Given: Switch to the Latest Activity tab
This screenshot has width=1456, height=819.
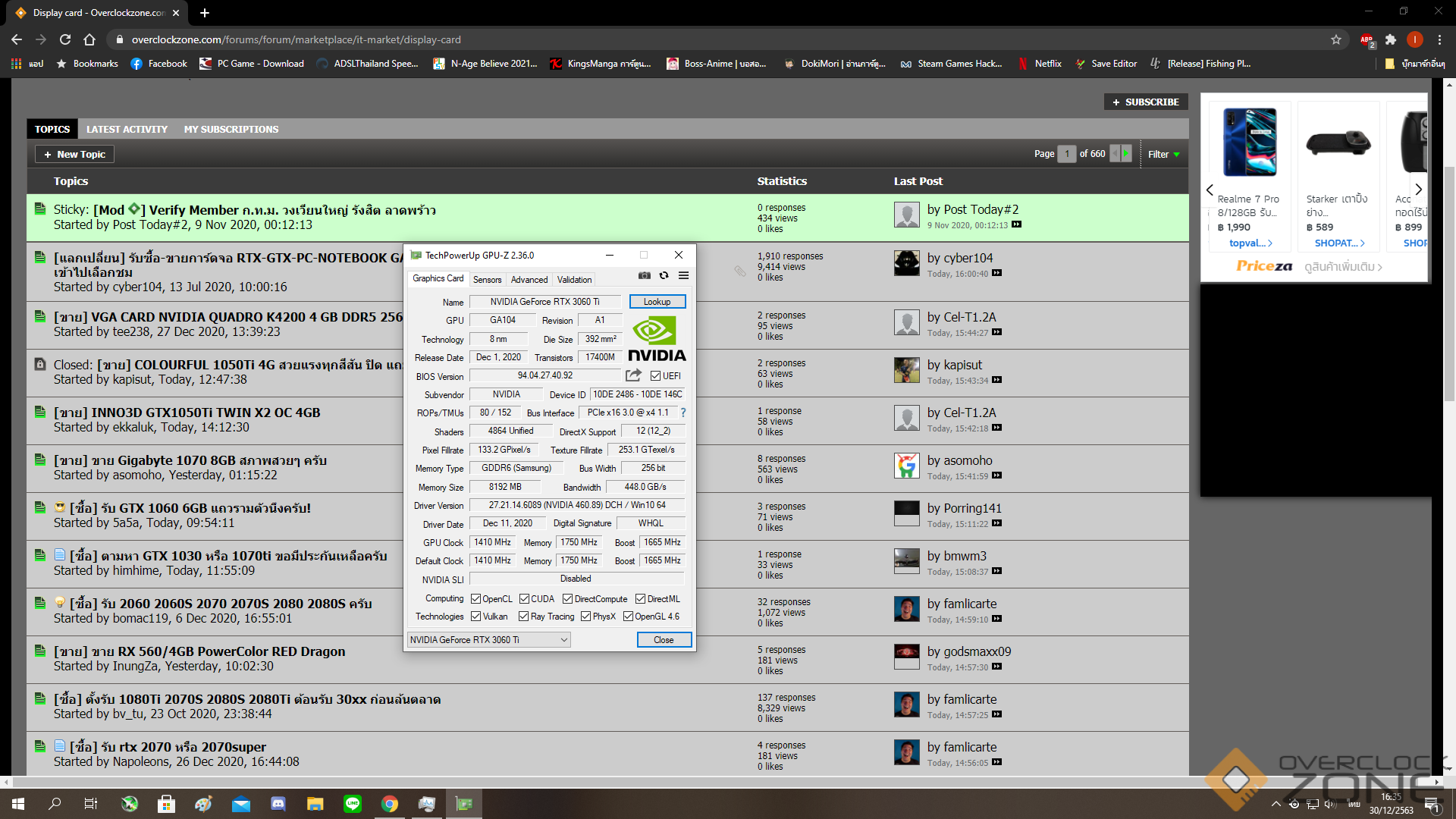Looking at the screenshot, I should (x=127, y=129).
